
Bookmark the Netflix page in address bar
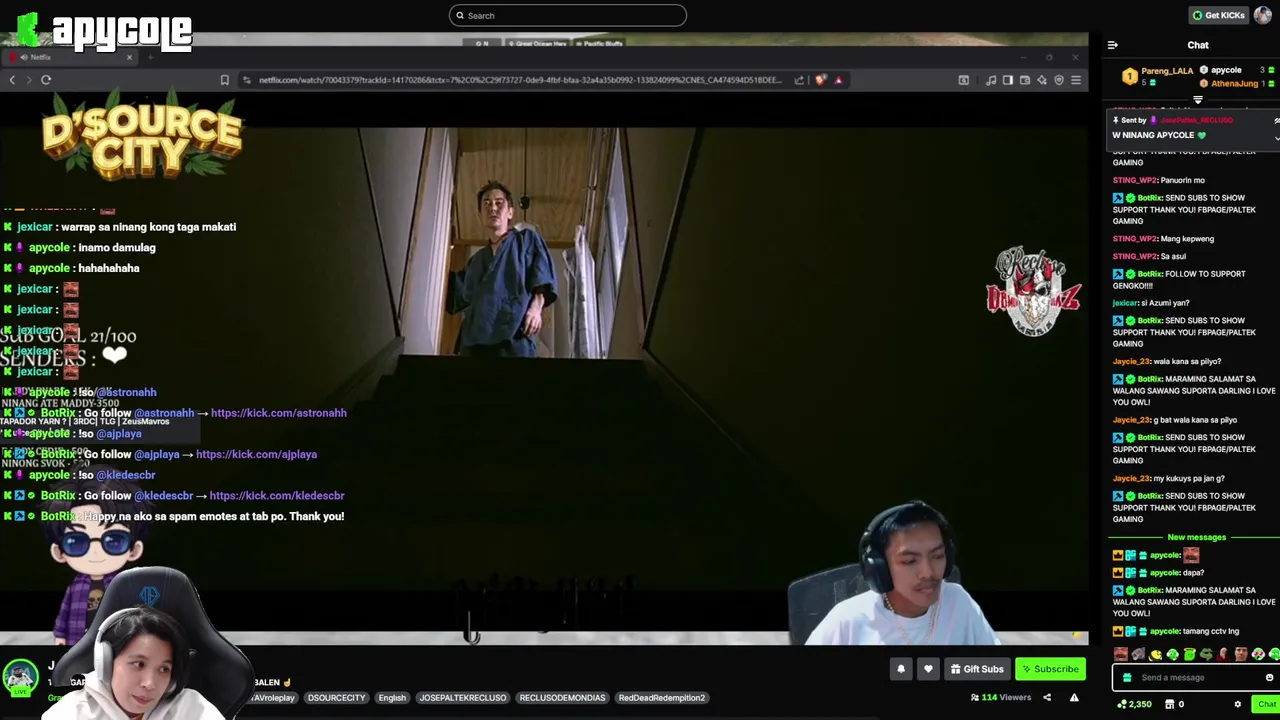coord(224,80)
